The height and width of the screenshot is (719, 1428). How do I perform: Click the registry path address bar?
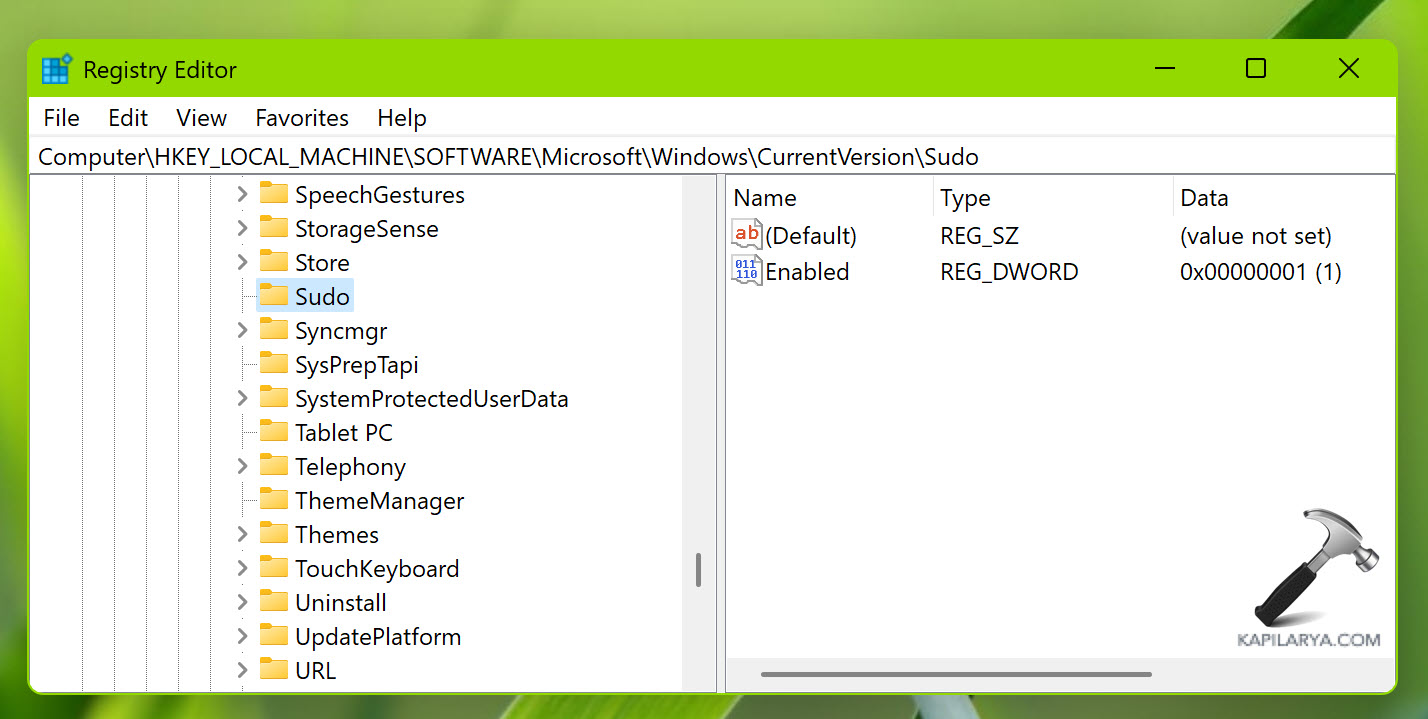click(x=700, y=157)
